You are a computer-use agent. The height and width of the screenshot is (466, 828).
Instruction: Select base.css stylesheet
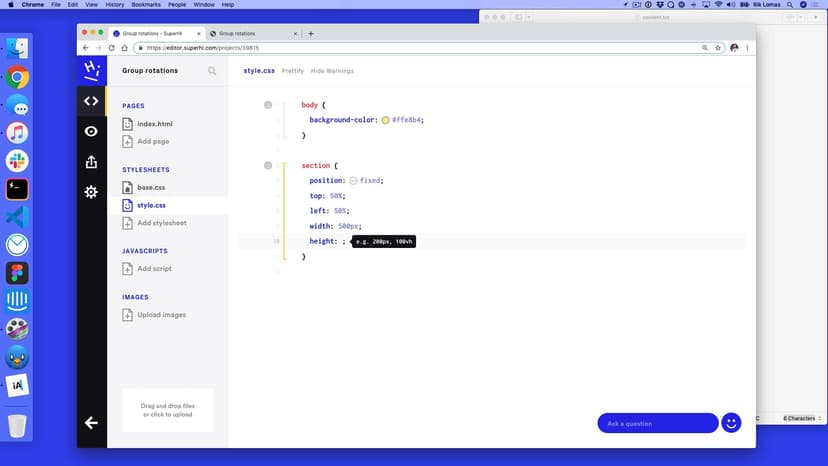[x=151, y=188]
